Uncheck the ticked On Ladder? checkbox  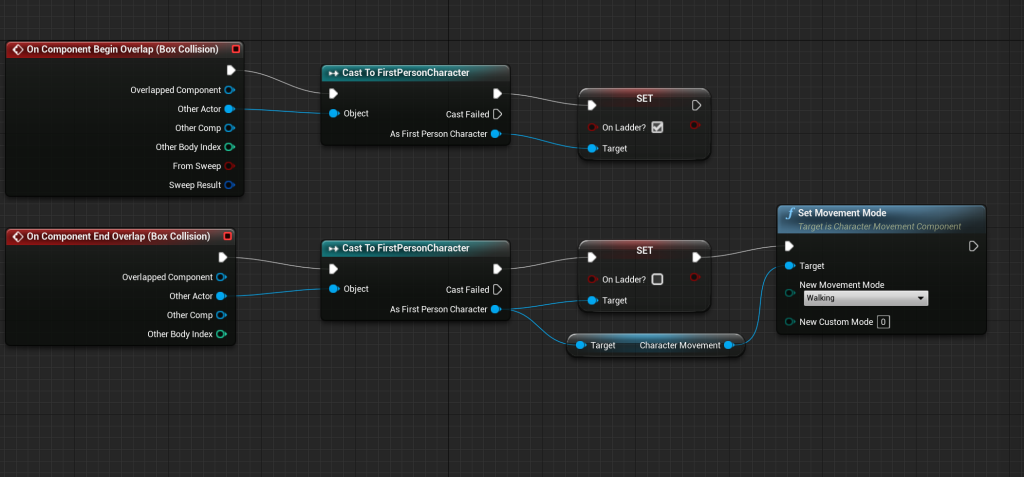coord(657,127)
